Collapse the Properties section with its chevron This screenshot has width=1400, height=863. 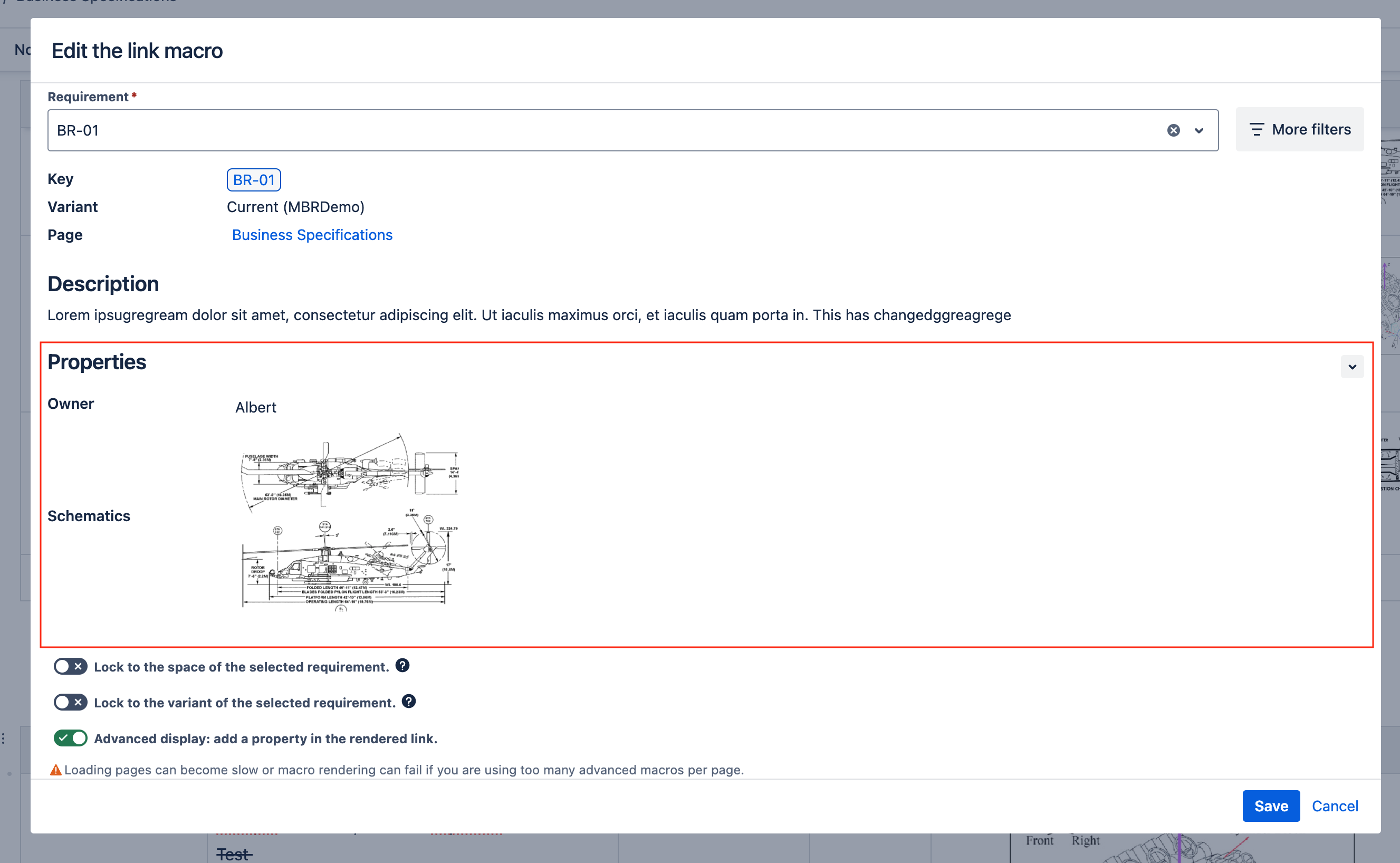(x=1352, y=367)
